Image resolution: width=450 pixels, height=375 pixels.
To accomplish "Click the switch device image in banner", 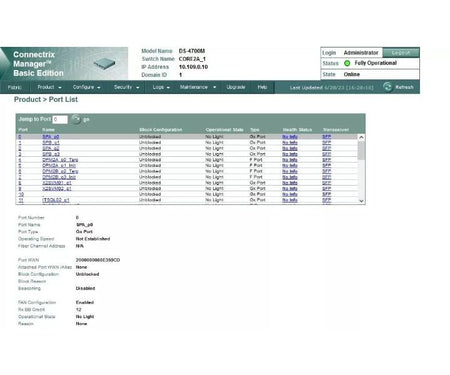I will [104, 63].
